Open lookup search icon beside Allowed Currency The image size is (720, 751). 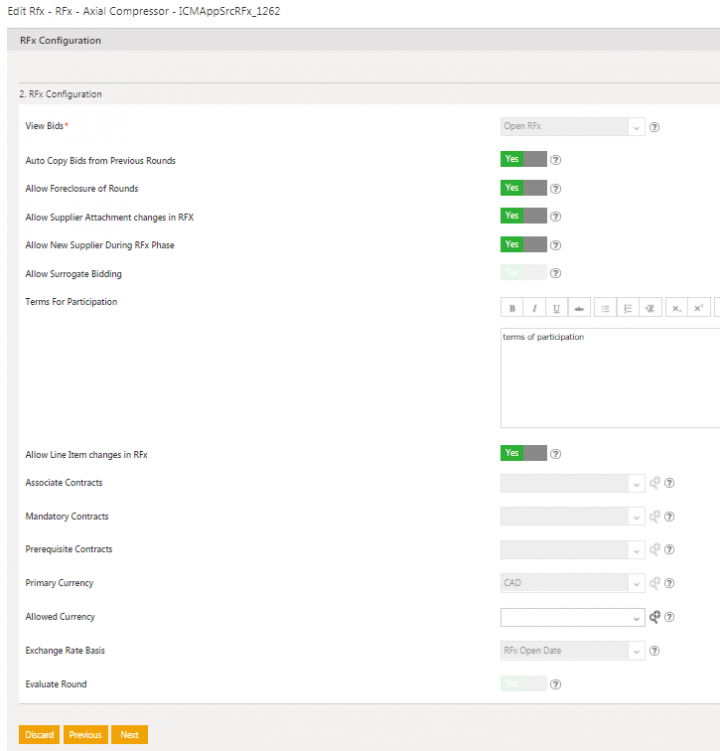[x=655, y=617]
